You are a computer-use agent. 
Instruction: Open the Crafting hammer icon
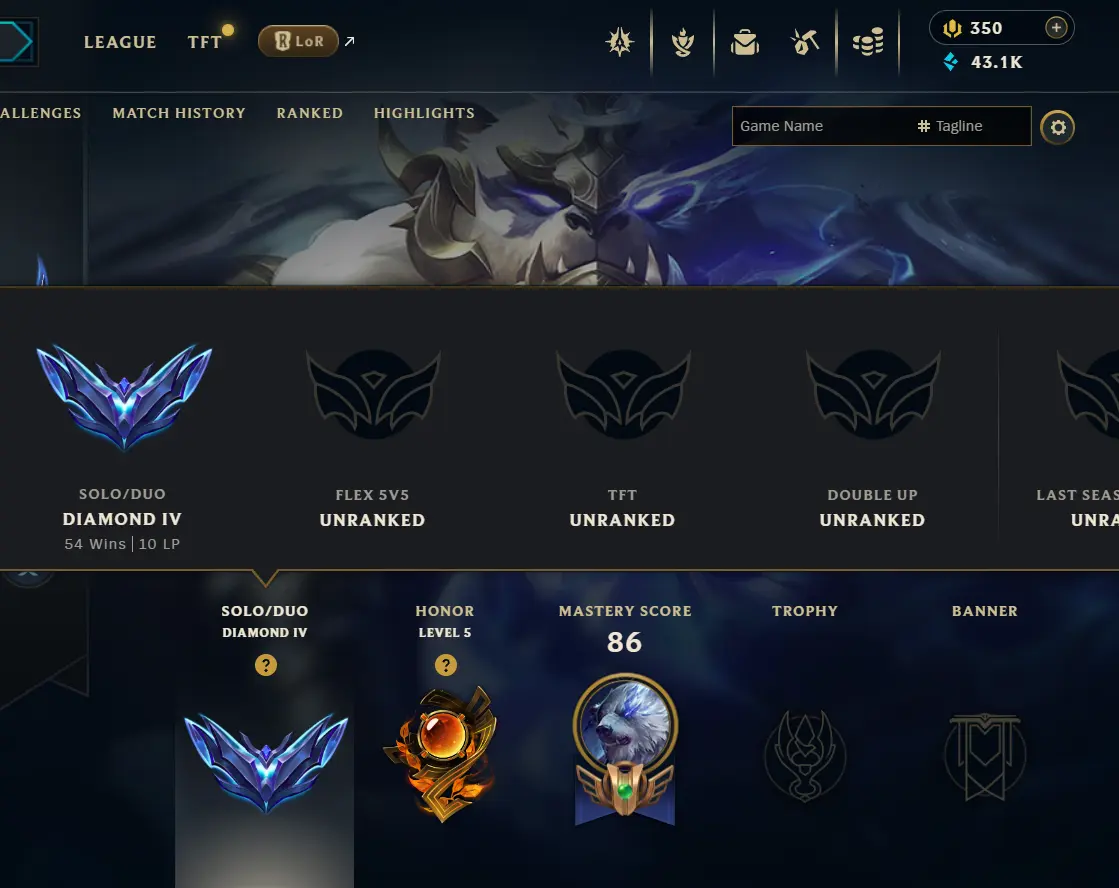click(x=805, y=42)
